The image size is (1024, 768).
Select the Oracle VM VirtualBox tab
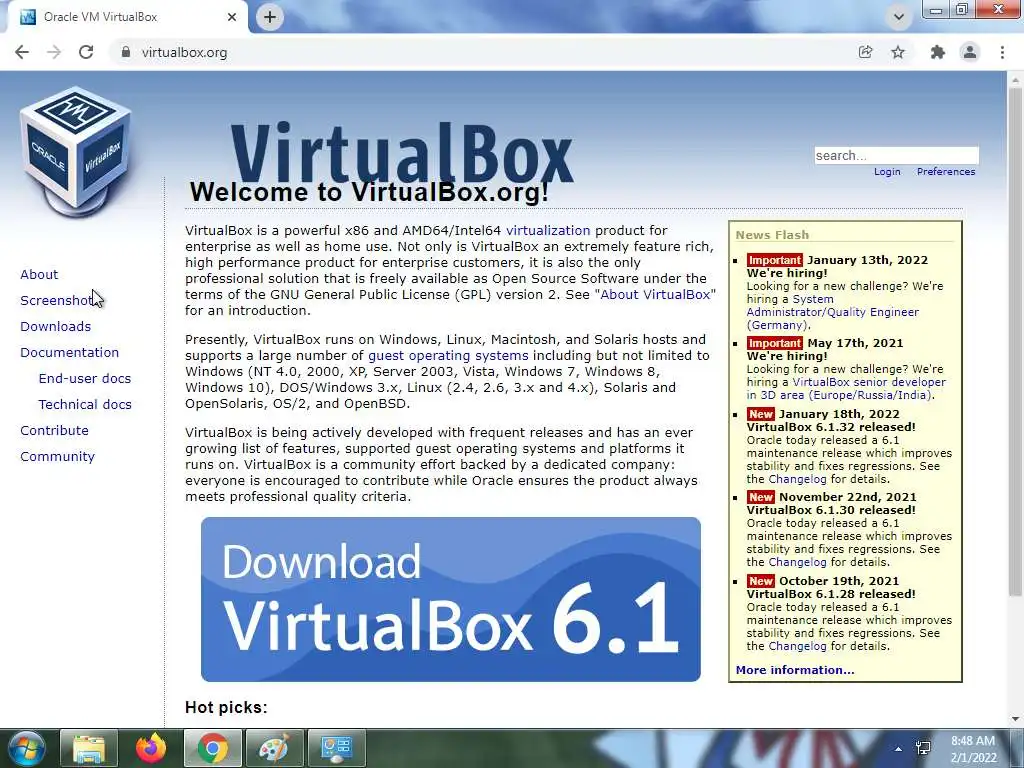124,17
